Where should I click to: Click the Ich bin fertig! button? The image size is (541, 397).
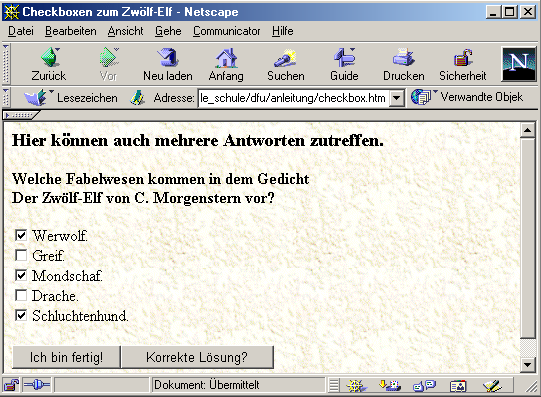click(x=66, y=357)
